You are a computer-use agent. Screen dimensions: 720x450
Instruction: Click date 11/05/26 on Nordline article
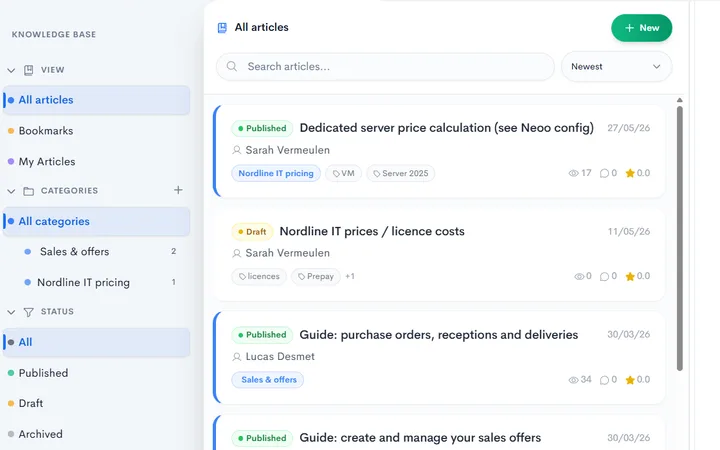coord(629,231)
